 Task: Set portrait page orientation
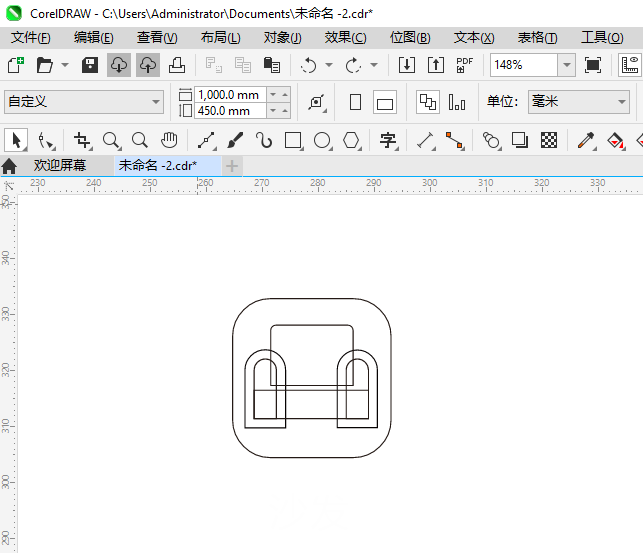[x=356, y=102]
